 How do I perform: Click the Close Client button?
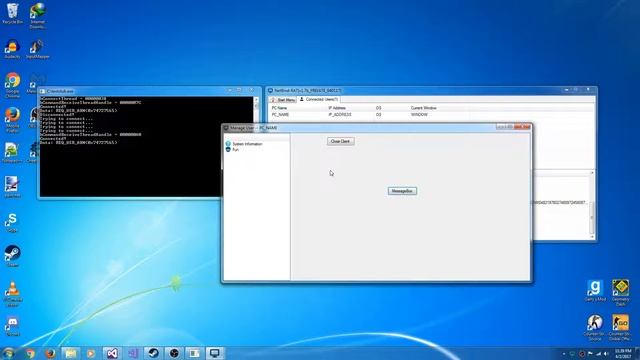[x=340, y=141]
